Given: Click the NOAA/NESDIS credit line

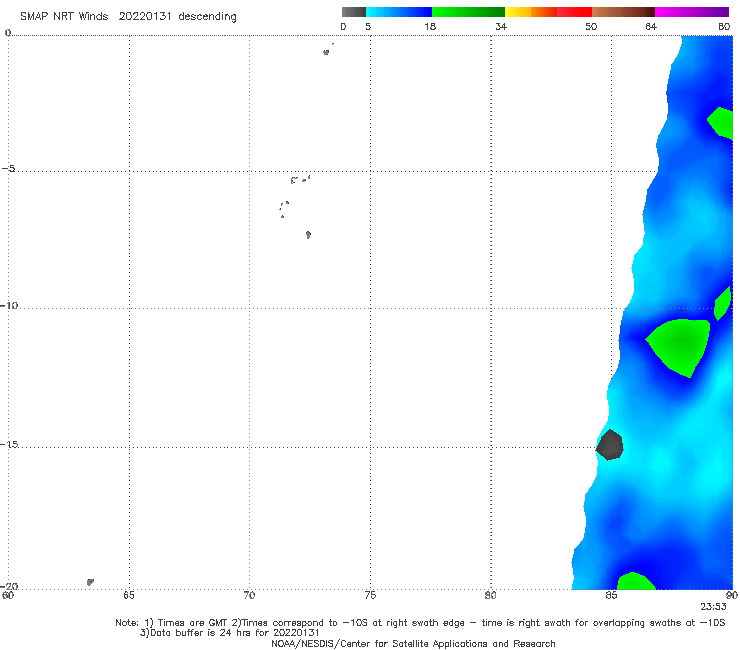Looking at the screenshot, I should [413, 643].
